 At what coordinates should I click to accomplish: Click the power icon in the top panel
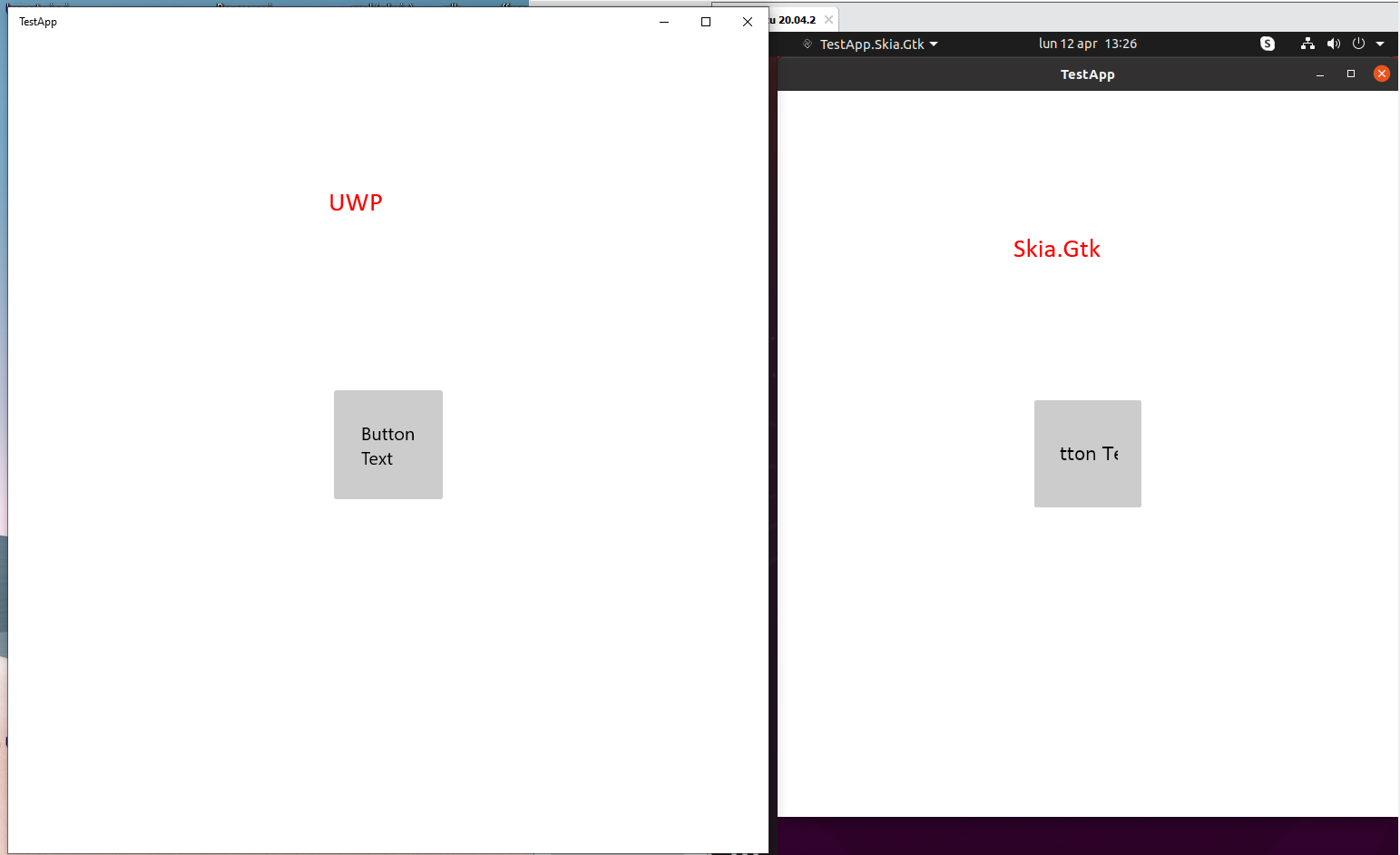point(1358,43)
